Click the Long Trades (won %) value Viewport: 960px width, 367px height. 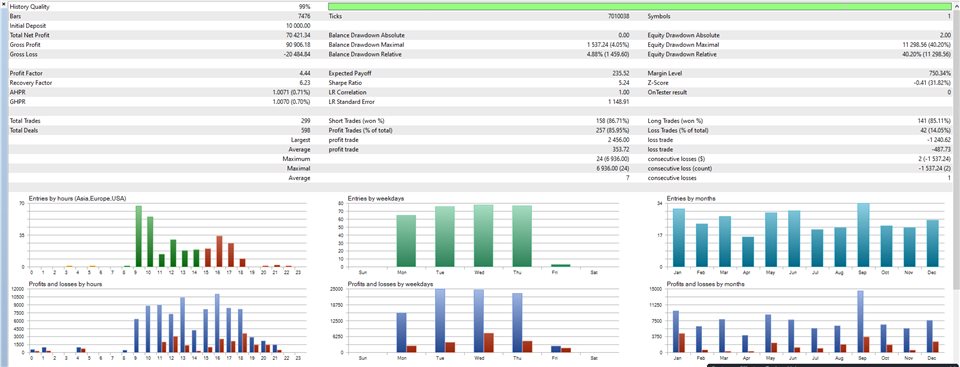tap(934, 121)
